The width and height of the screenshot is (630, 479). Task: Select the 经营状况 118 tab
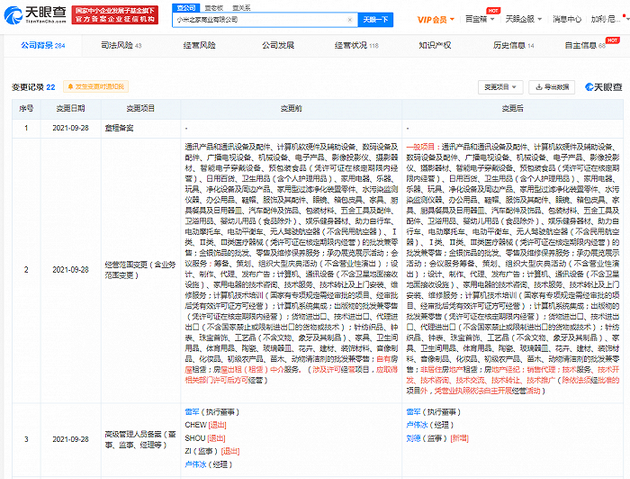356,45
